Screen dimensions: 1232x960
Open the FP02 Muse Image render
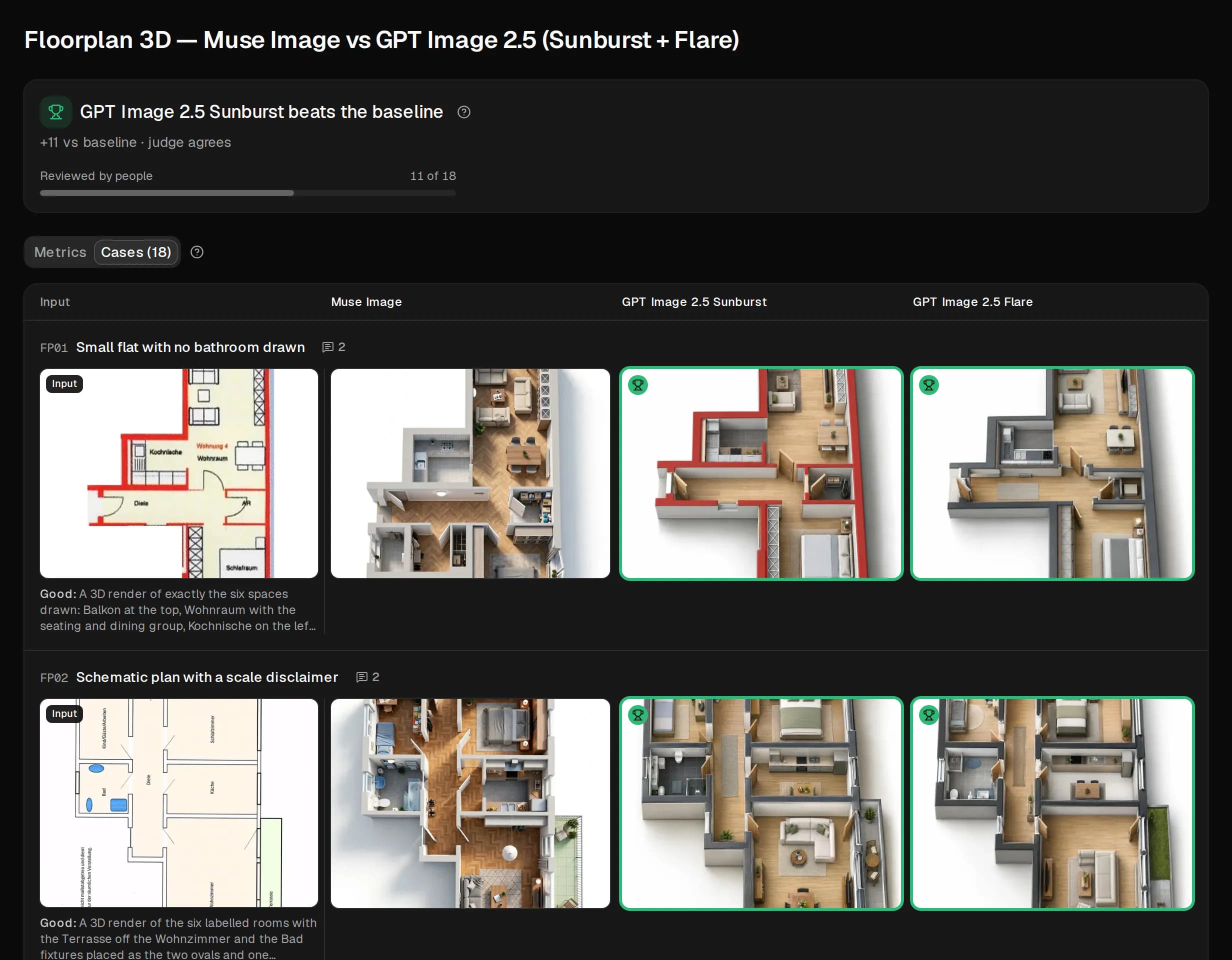(470, 803)
